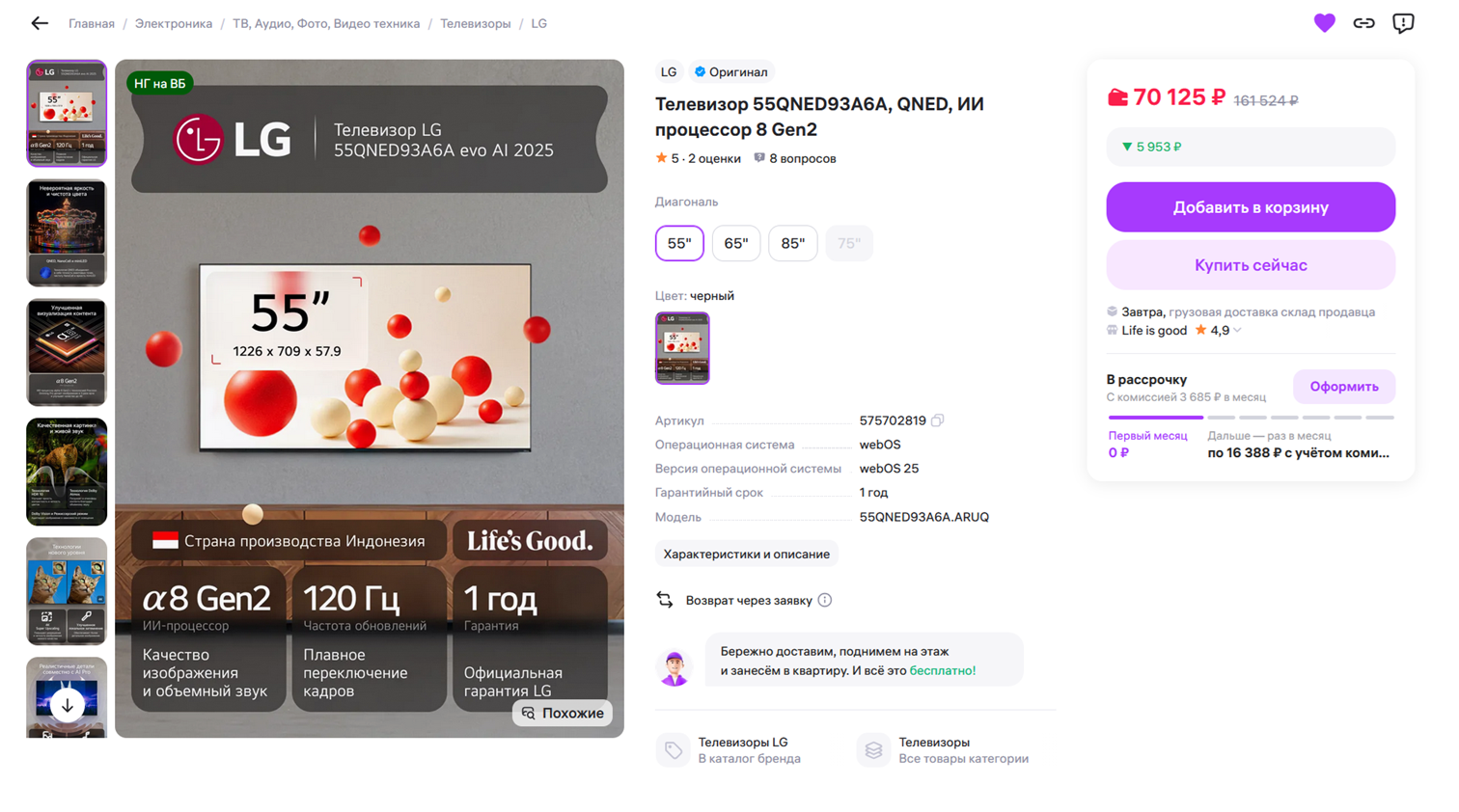Viewport: 1459px width, 812px height.
Task: Click Возврат через заявку text
Action: 749,600
